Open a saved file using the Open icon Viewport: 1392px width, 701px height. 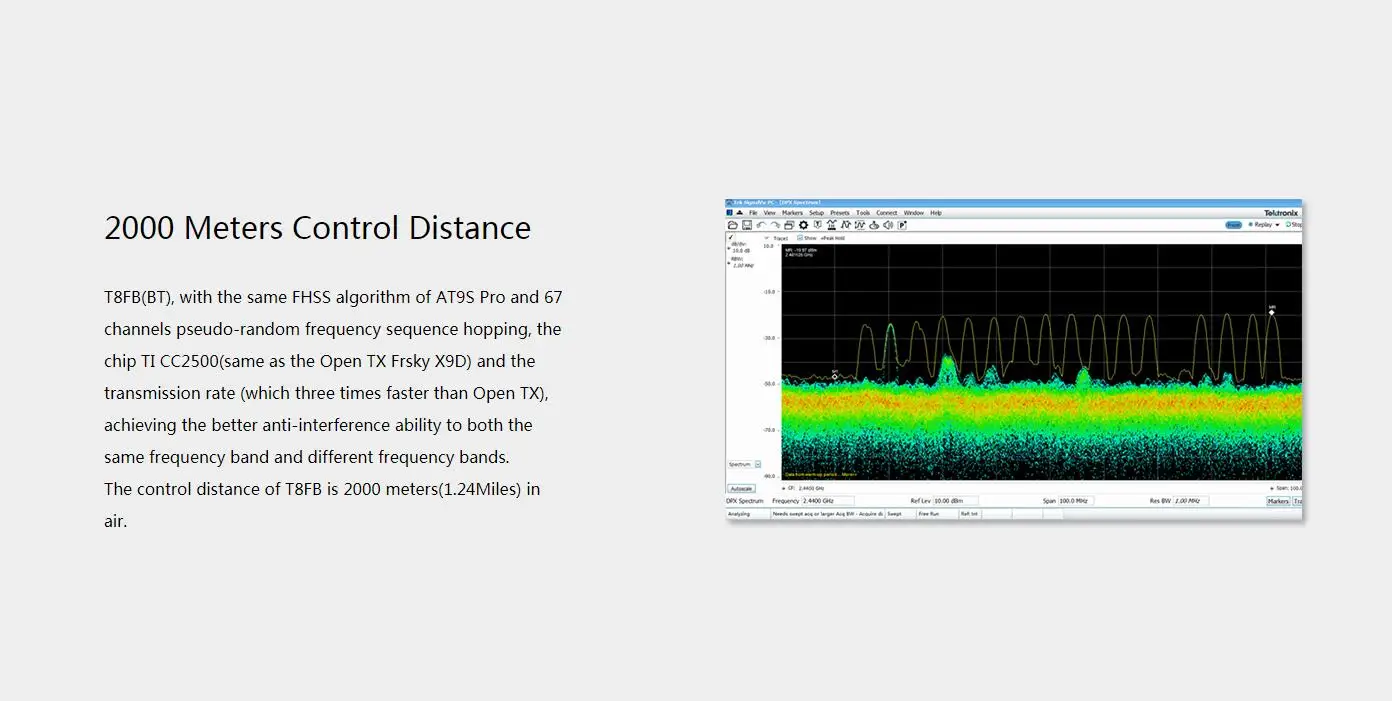(x=731, y=224)
